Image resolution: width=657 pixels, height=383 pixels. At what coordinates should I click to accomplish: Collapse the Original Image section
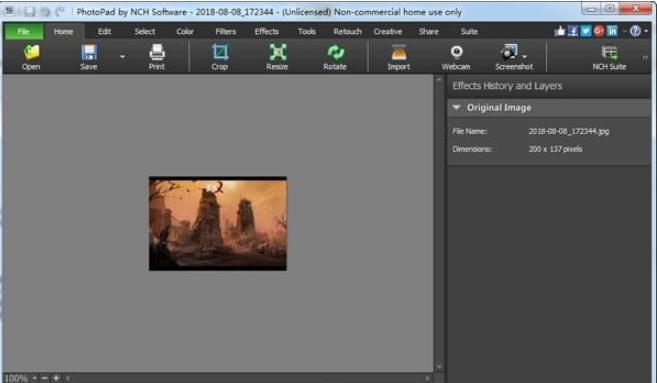coord(457,108)
